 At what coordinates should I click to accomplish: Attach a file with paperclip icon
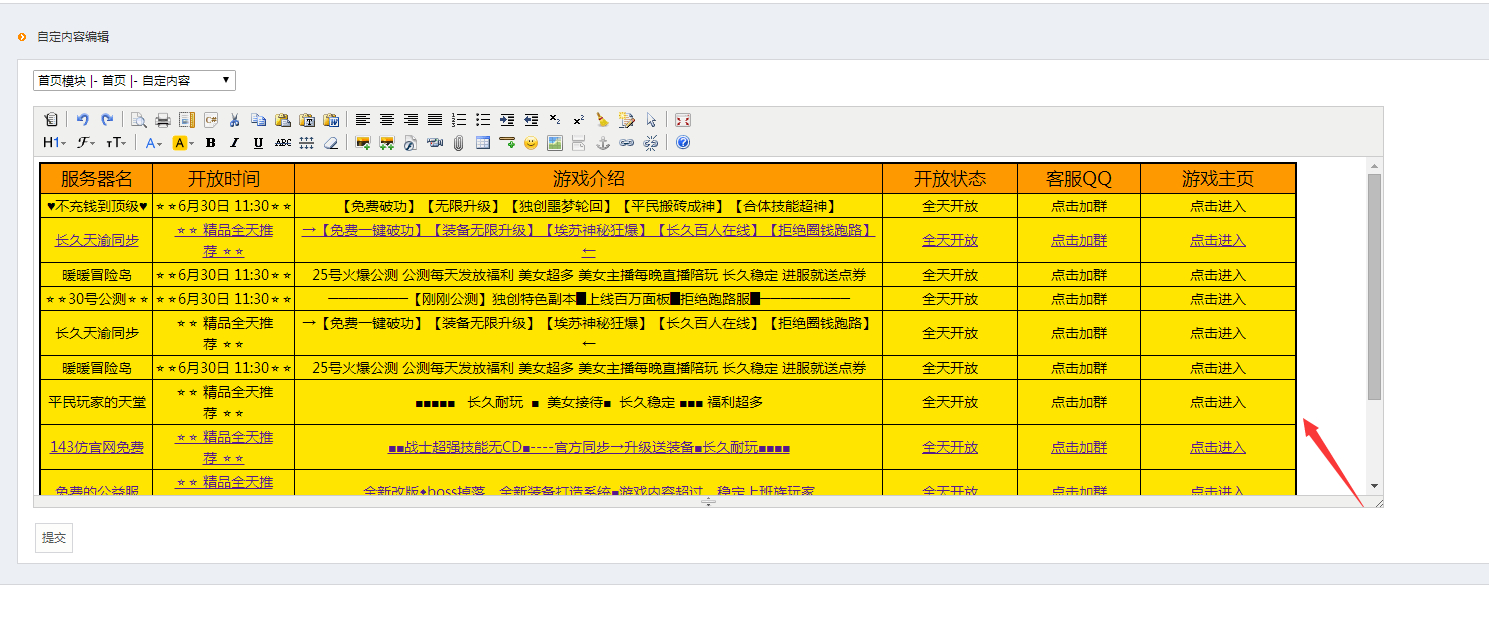(x=459, y=143)
